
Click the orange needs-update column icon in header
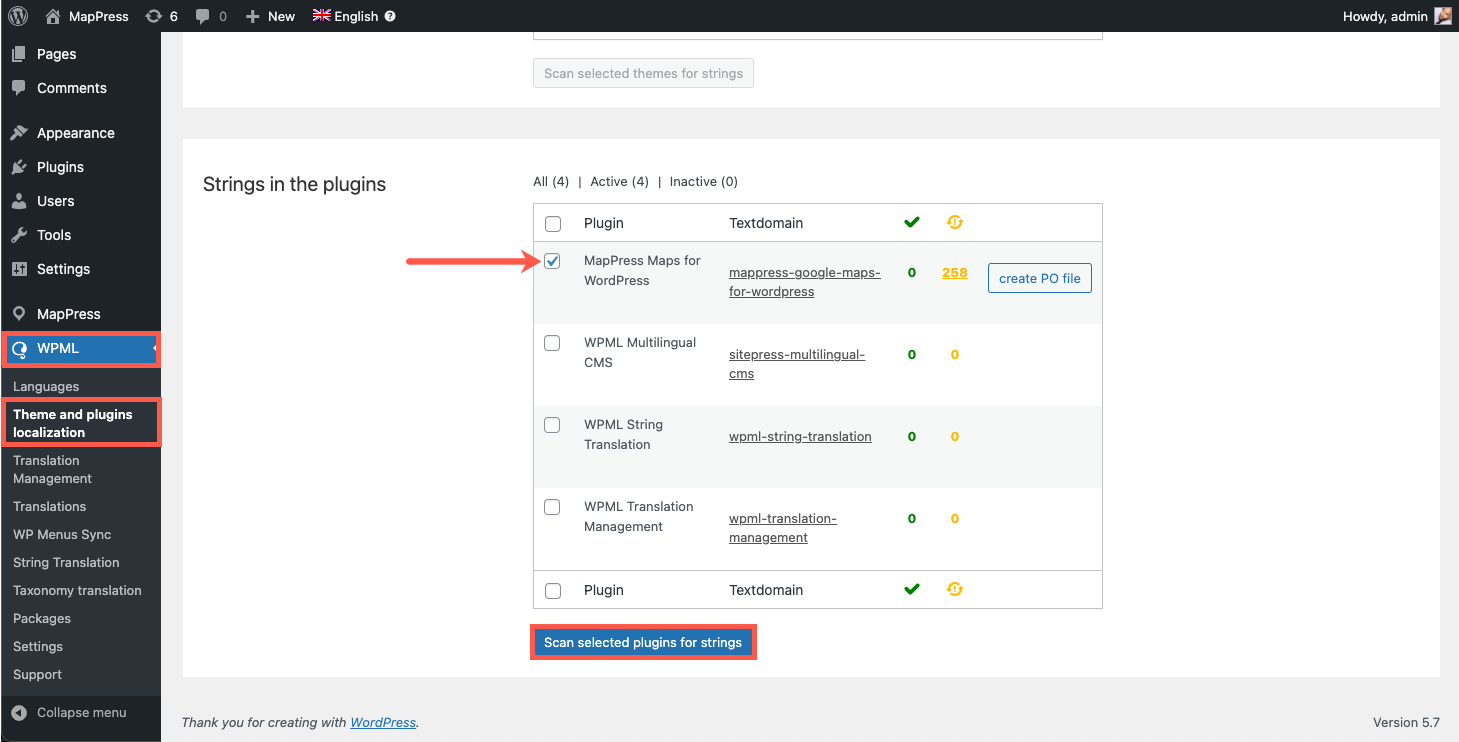954,222
